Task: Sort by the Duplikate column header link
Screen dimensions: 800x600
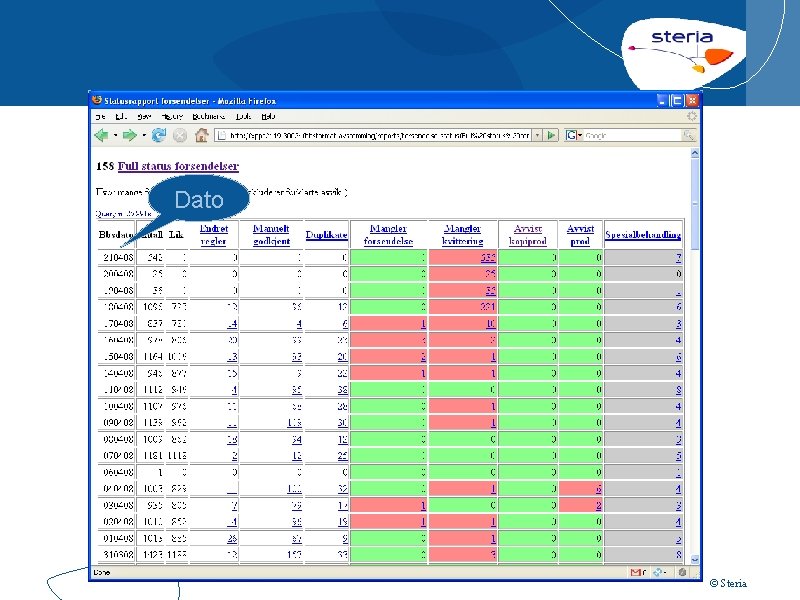Action: 327,235
